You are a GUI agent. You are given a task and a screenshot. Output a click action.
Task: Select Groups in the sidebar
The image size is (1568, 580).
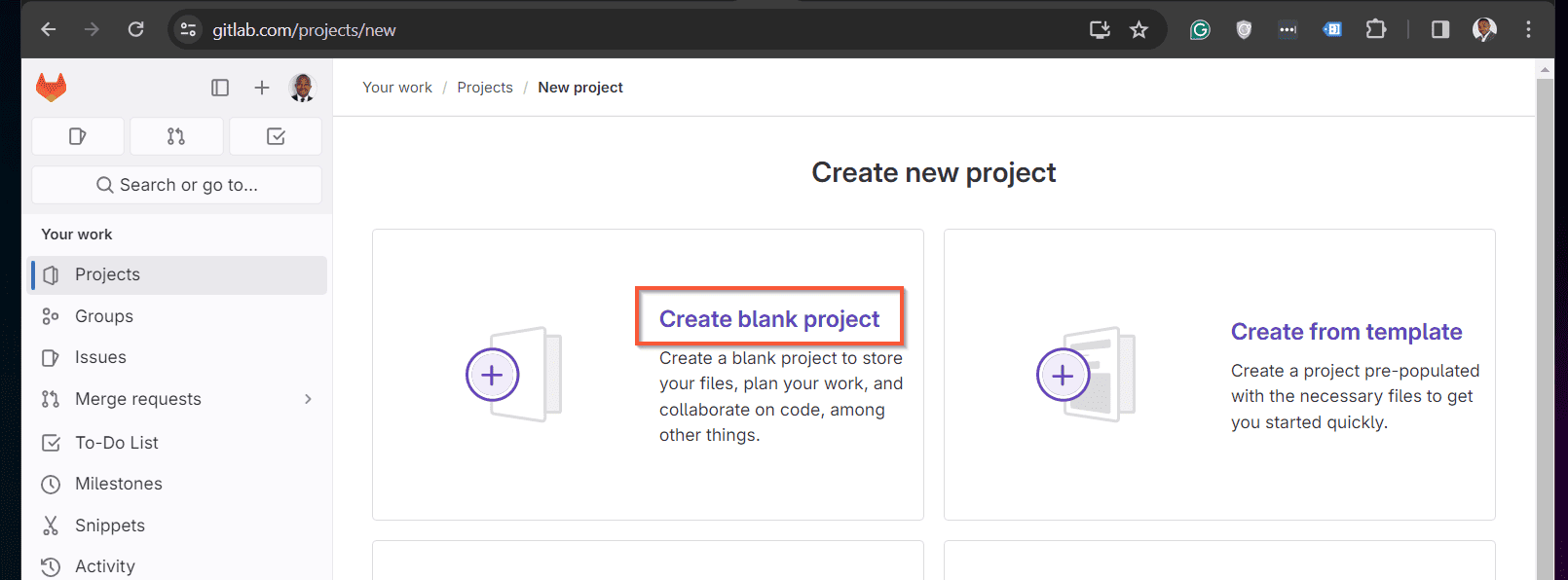tap(178, 316)
